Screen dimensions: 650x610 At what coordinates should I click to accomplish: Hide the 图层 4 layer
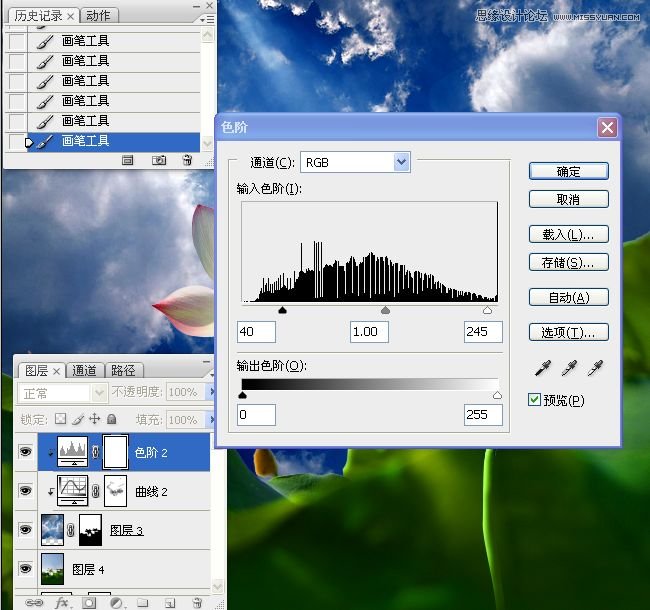(x=25, y=569)
